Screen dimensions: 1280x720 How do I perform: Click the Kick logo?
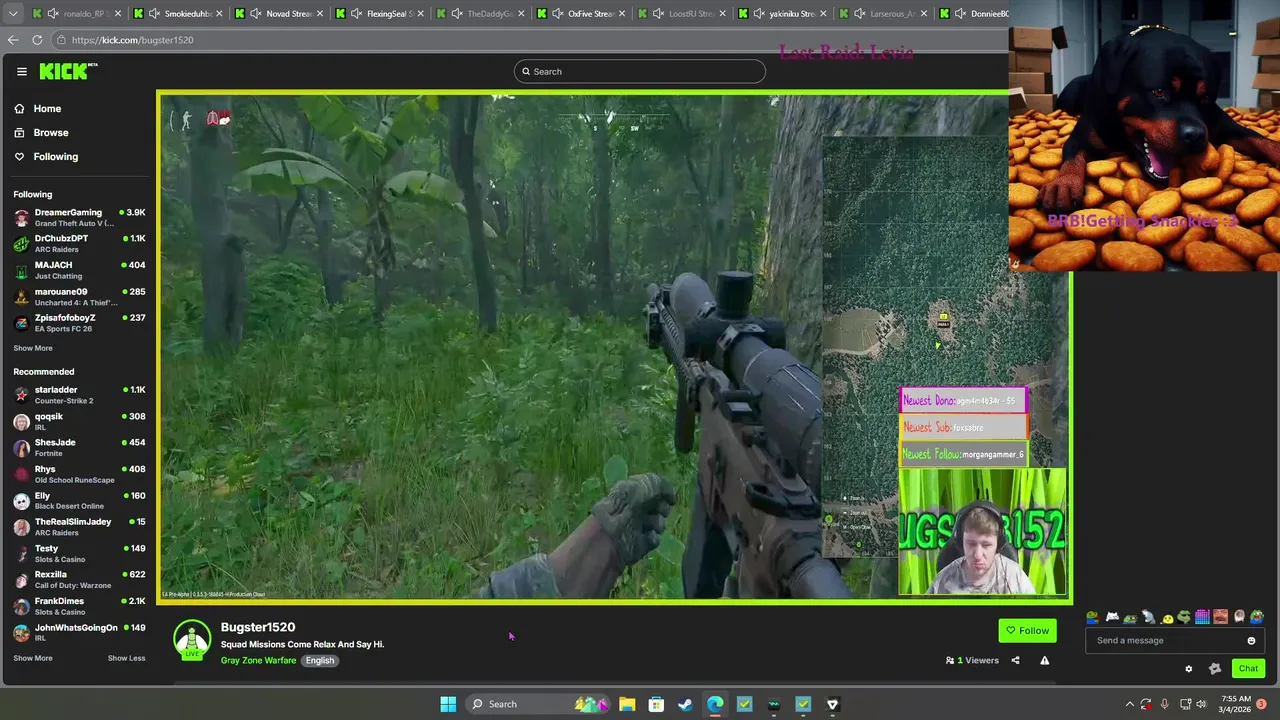[68, 71]
